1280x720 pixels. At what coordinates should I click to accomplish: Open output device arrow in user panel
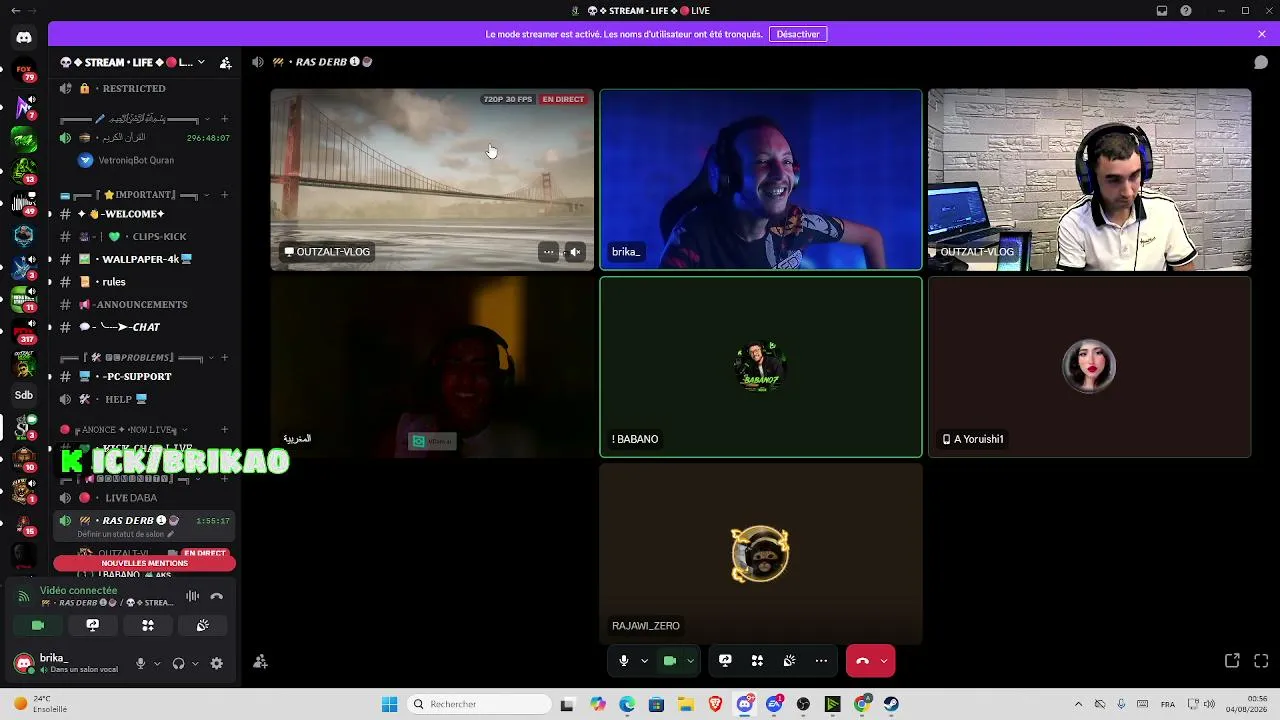194,663
